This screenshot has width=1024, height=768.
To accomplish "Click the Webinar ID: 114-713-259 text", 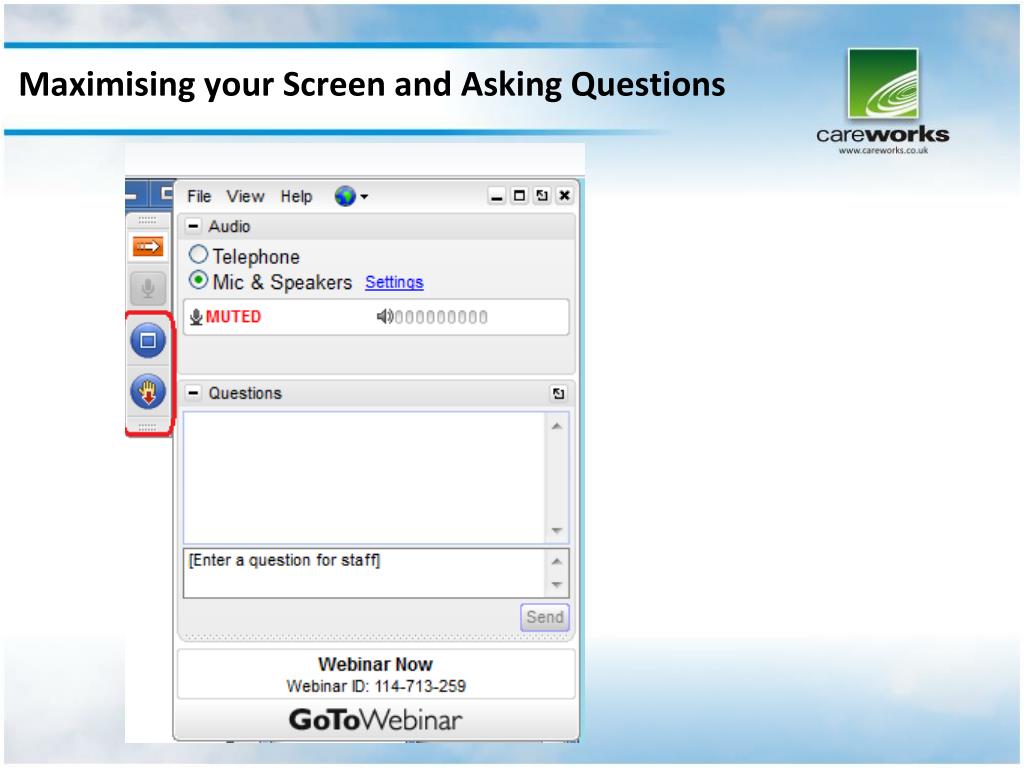I will [376, 686].
